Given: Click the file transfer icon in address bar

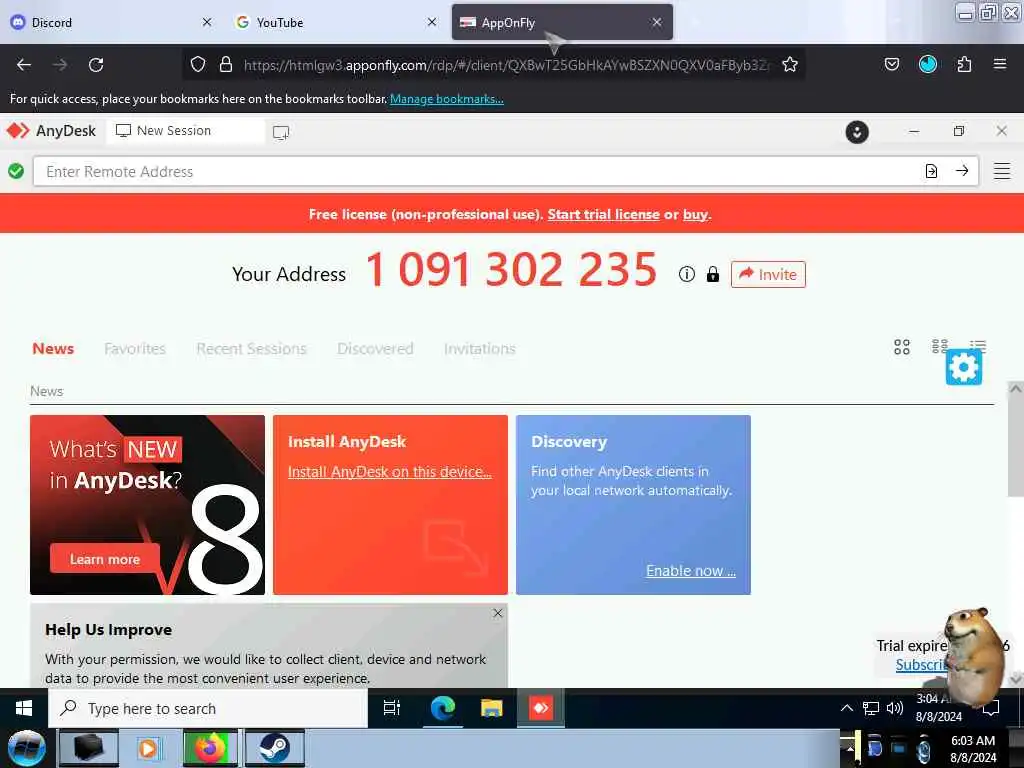Looking at the screenshot, I should coord(931,171).
